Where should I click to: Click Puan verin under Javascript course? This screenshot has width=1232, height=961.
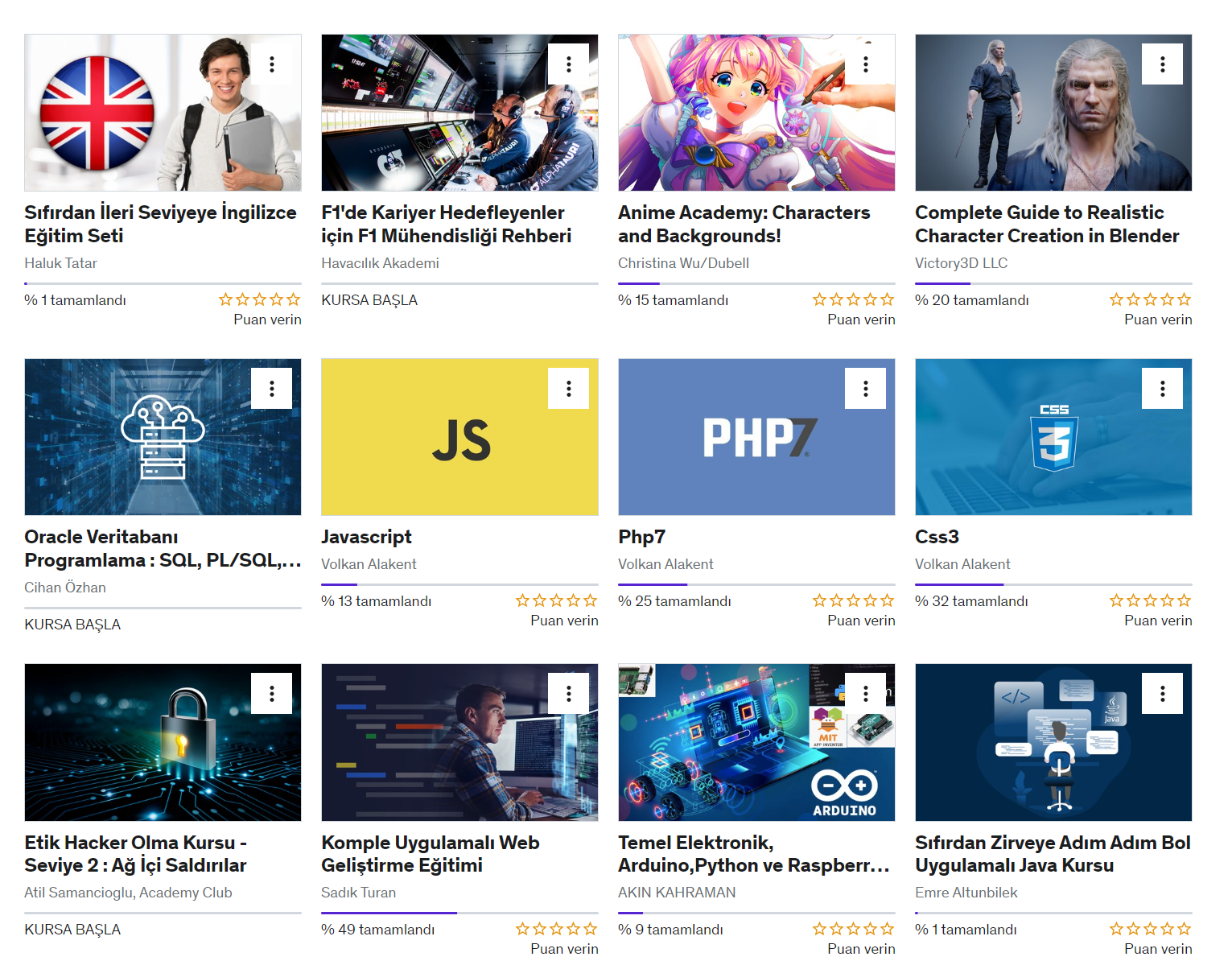point(564,621)
